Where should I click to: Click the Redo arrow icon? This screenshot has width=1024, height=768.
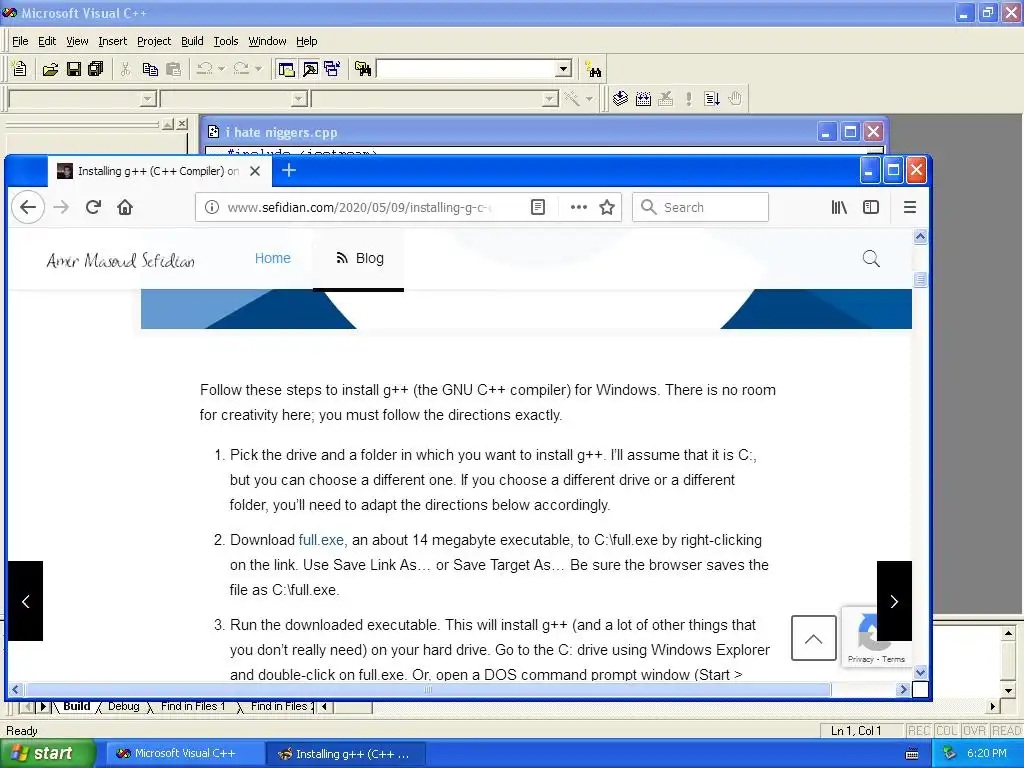click(x=241, y=69)
